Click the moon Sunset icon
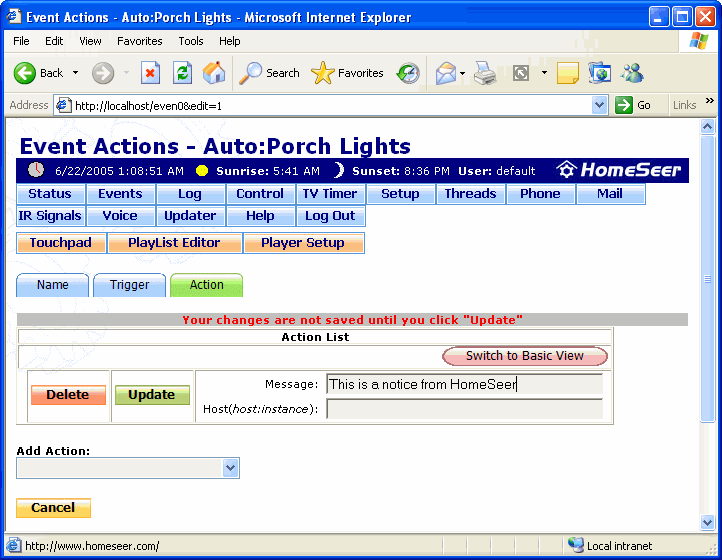Image resolution: width=722 pixels, height=560 pixels. (x=338, y=170)
